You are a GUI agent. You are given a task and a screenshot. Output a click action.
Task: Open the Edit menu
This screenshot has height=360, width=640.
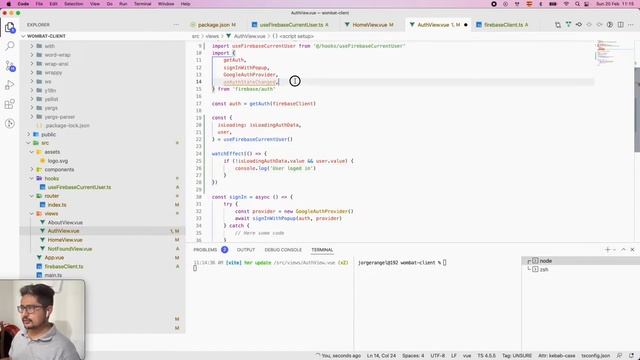53,4
